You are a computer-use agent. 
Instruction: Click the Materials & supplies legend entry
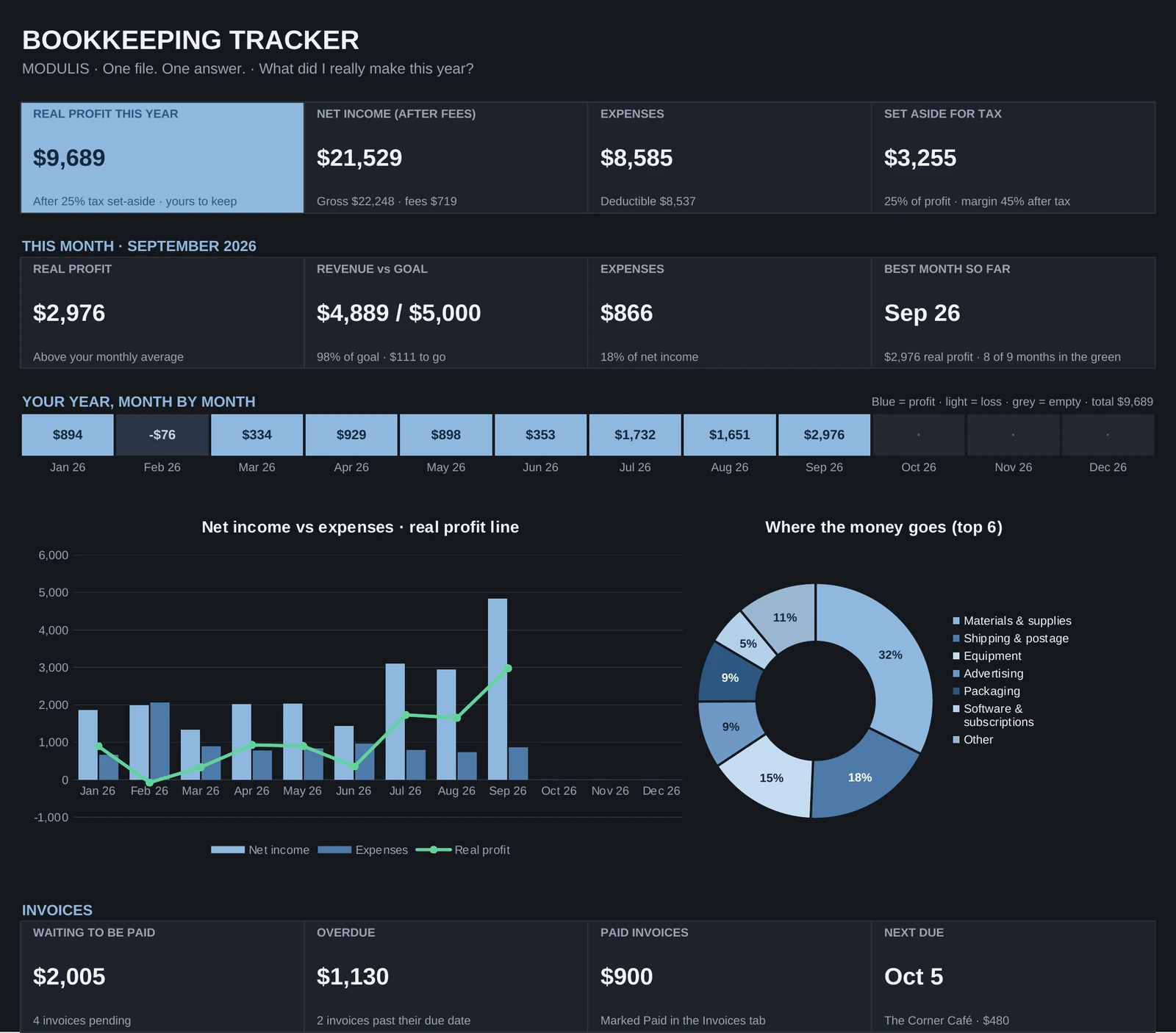(1012, 621)
